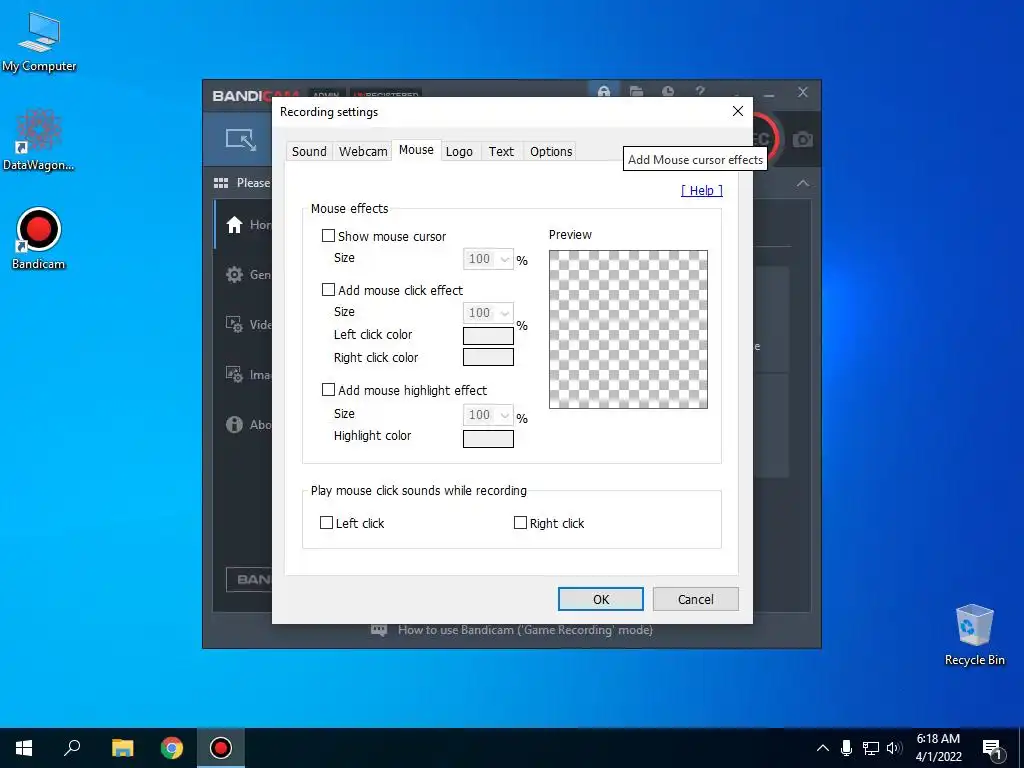Open mouse cursor Size dropdown
The height and width of the screenshot is (768, 1024).
point(488,259)
